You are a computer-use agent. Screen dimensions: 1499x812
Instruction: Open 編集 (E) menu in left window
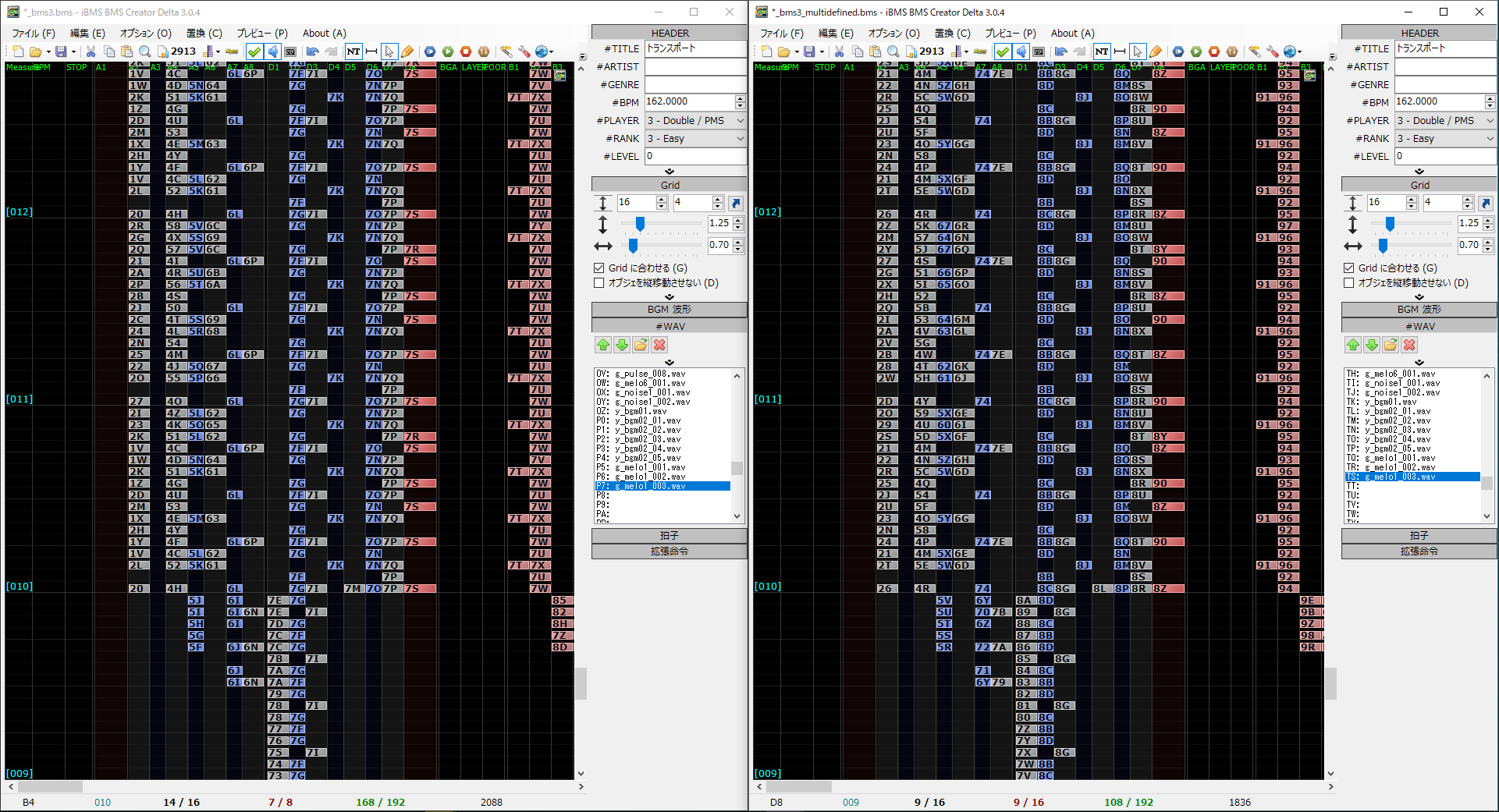(87, 34)
